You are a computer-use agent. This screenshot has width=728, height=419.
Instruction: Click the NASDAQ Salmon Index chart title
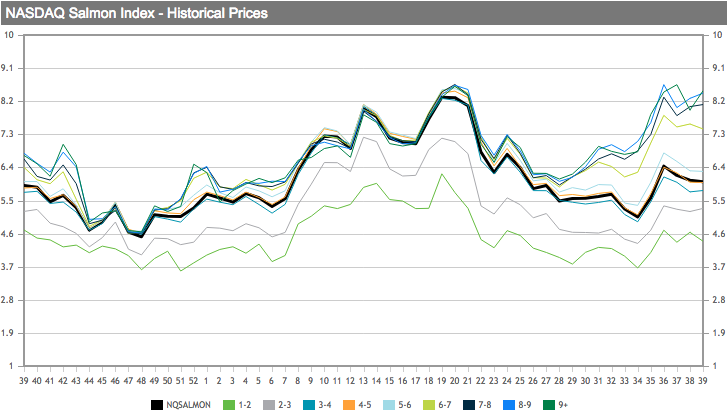(x=136, y=13)
